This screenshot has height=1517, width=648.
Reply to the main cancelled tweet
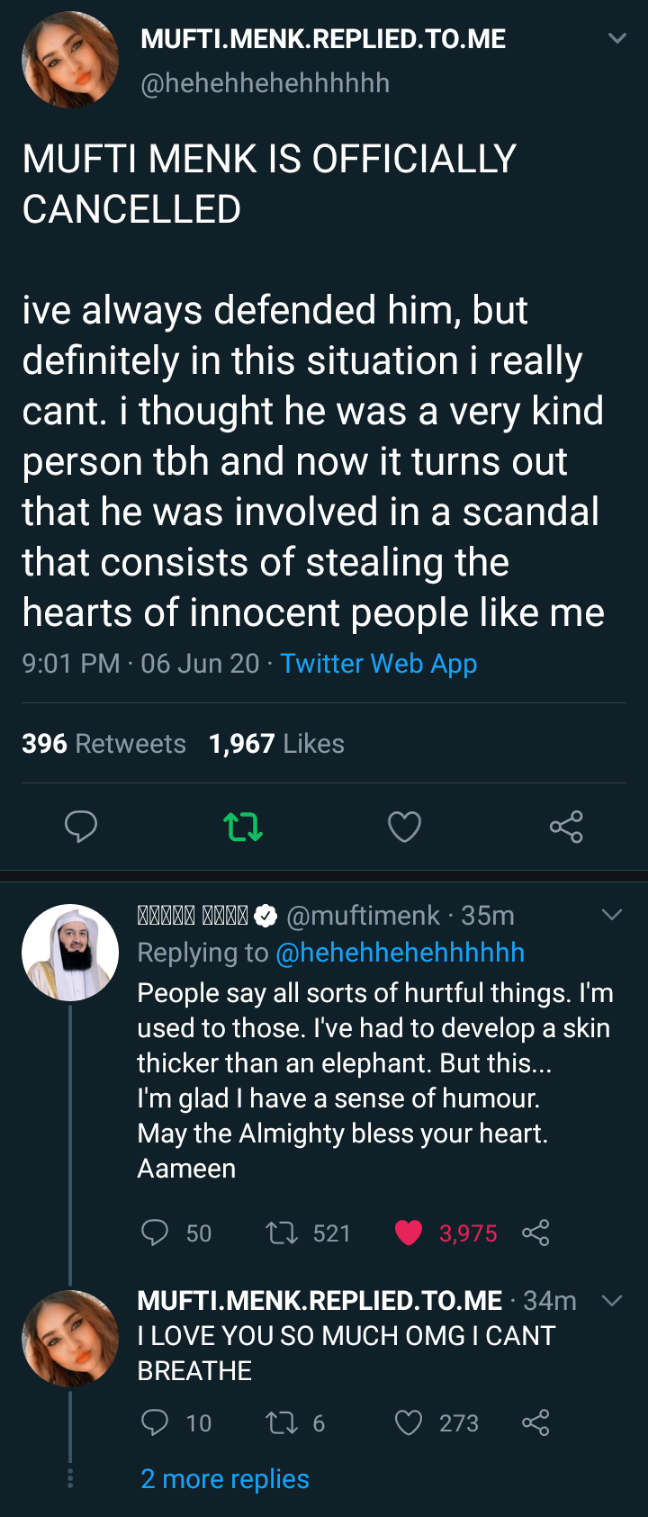[x=81, y=827]
